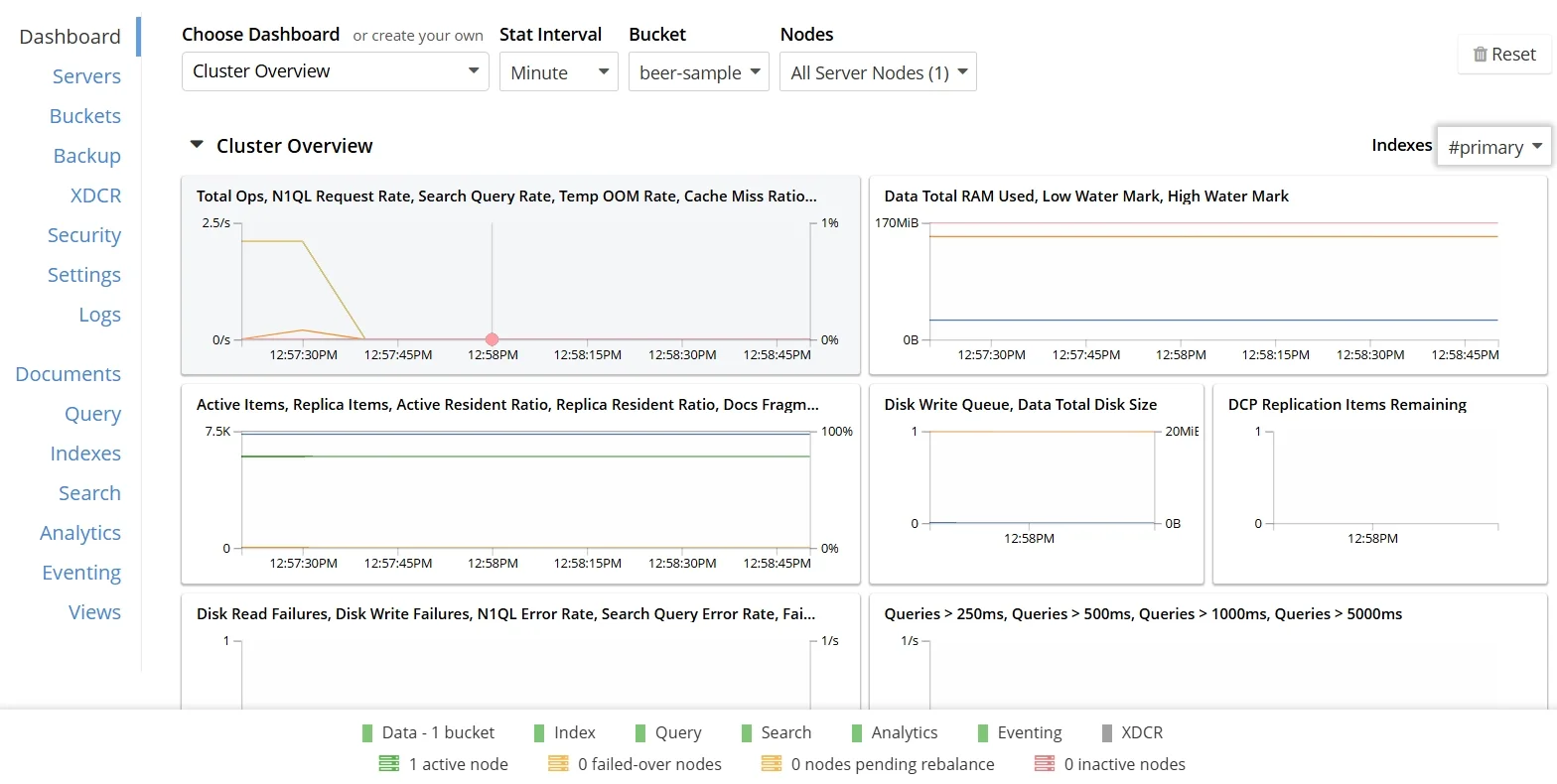Open Analytics in the sidebar

coord(80,533)
